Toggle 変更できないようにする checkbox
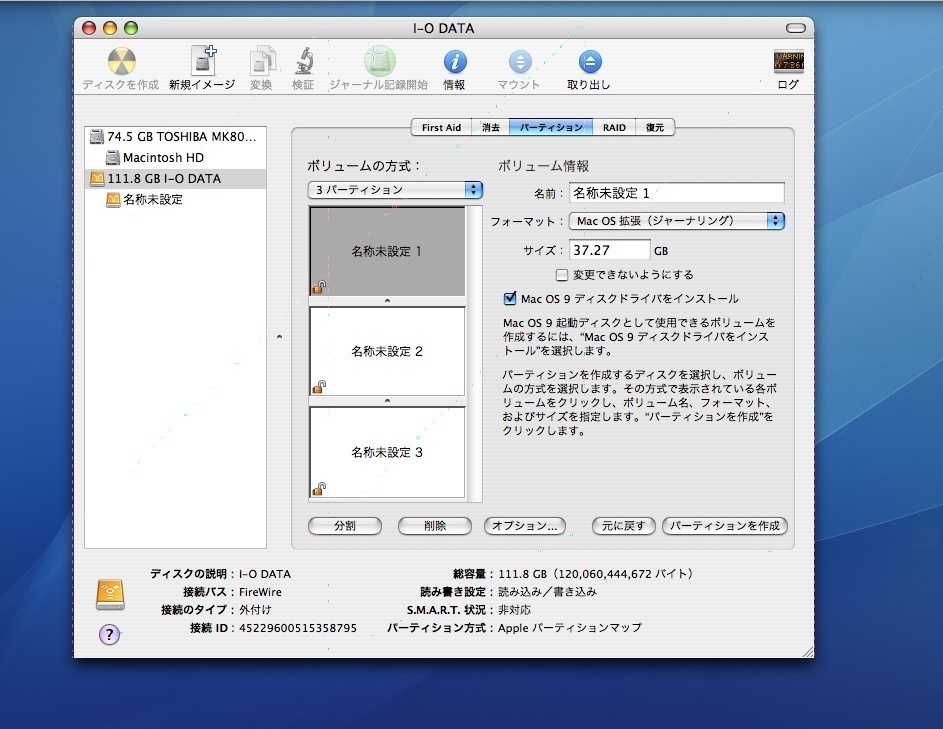This screenshot has height=729, width=943. pyautogui.click(x=562, y=275)
